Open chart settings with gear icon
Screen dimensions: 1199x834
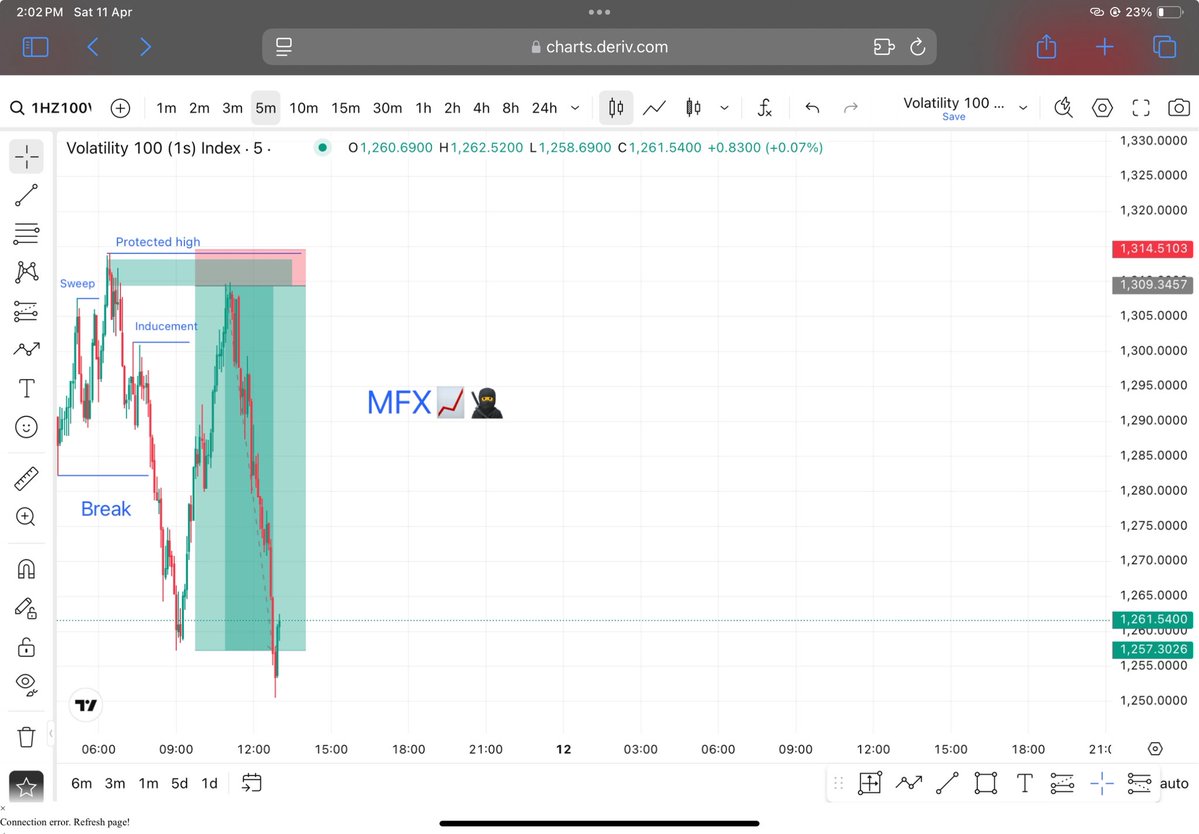pos(1103,108)
